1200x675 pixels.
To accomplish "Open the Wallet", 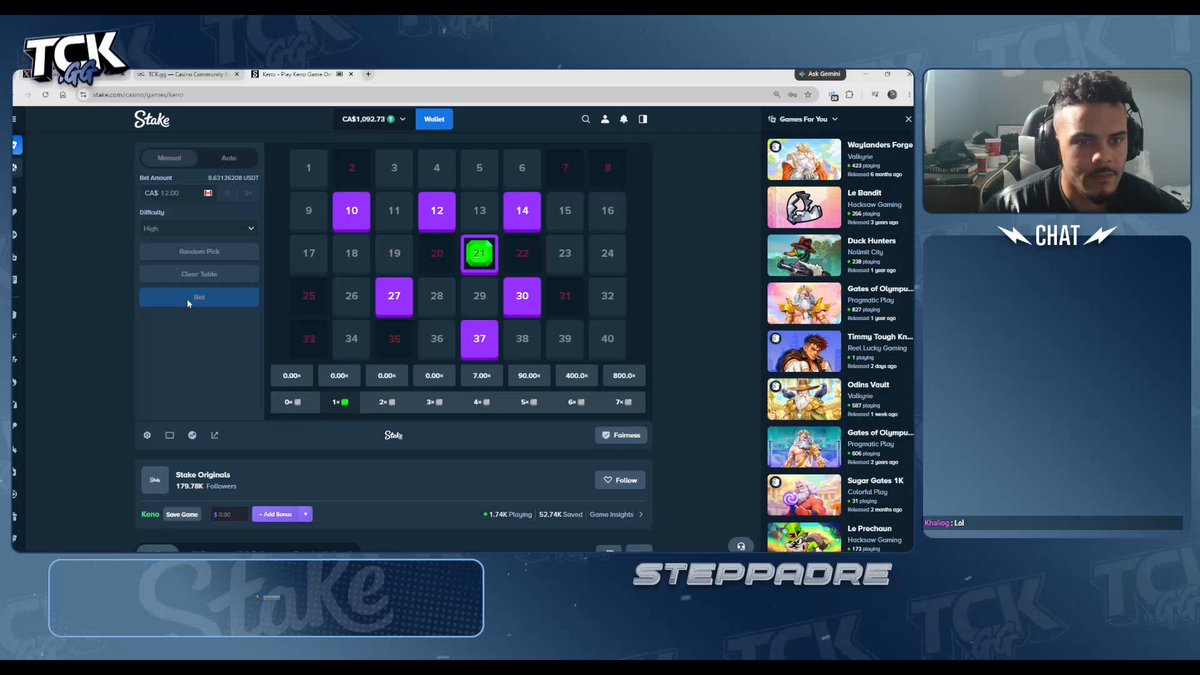I will tap(434, 119).
